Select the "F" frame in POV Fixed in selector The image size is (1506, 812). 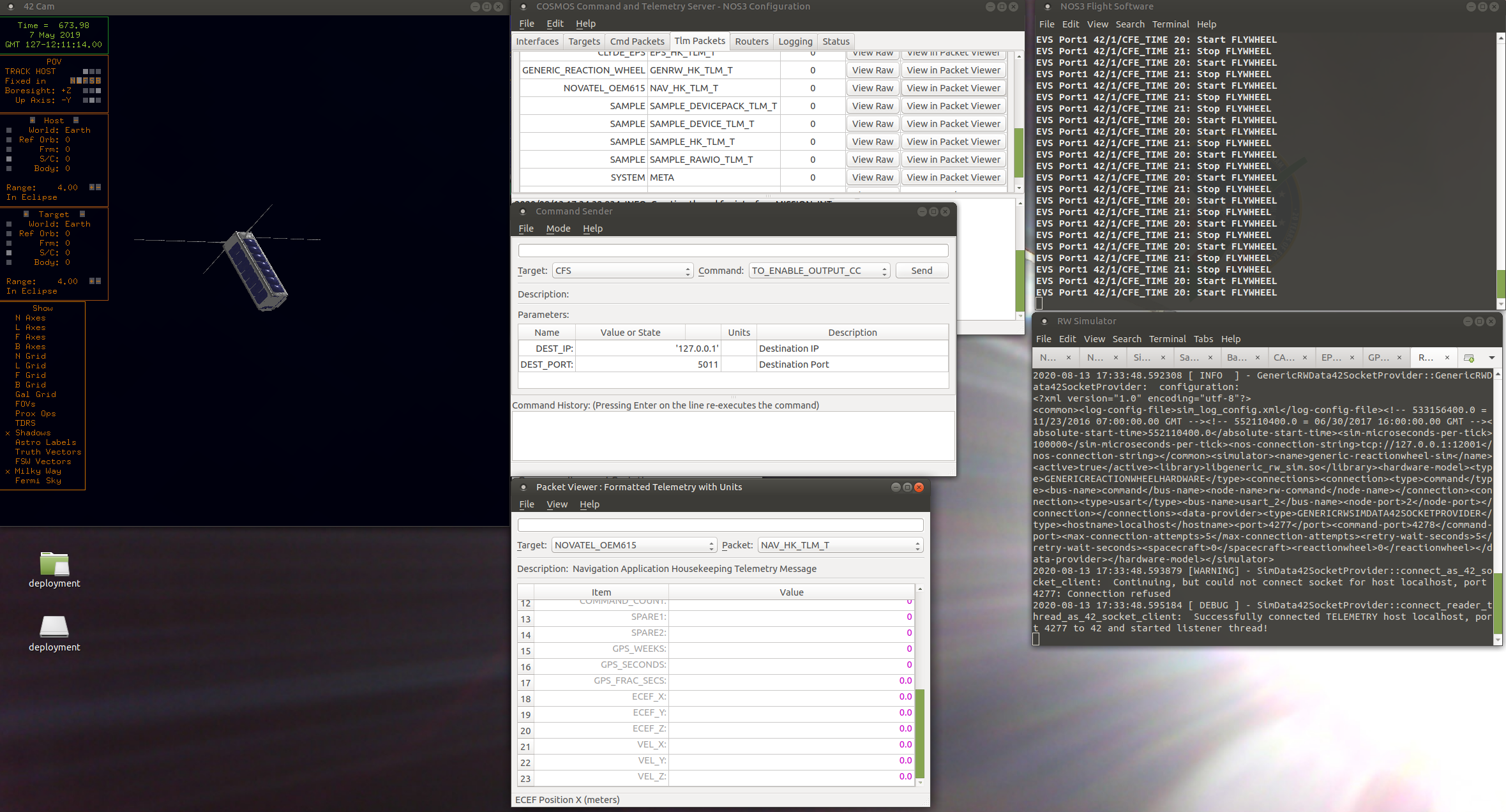pos(86,81)
